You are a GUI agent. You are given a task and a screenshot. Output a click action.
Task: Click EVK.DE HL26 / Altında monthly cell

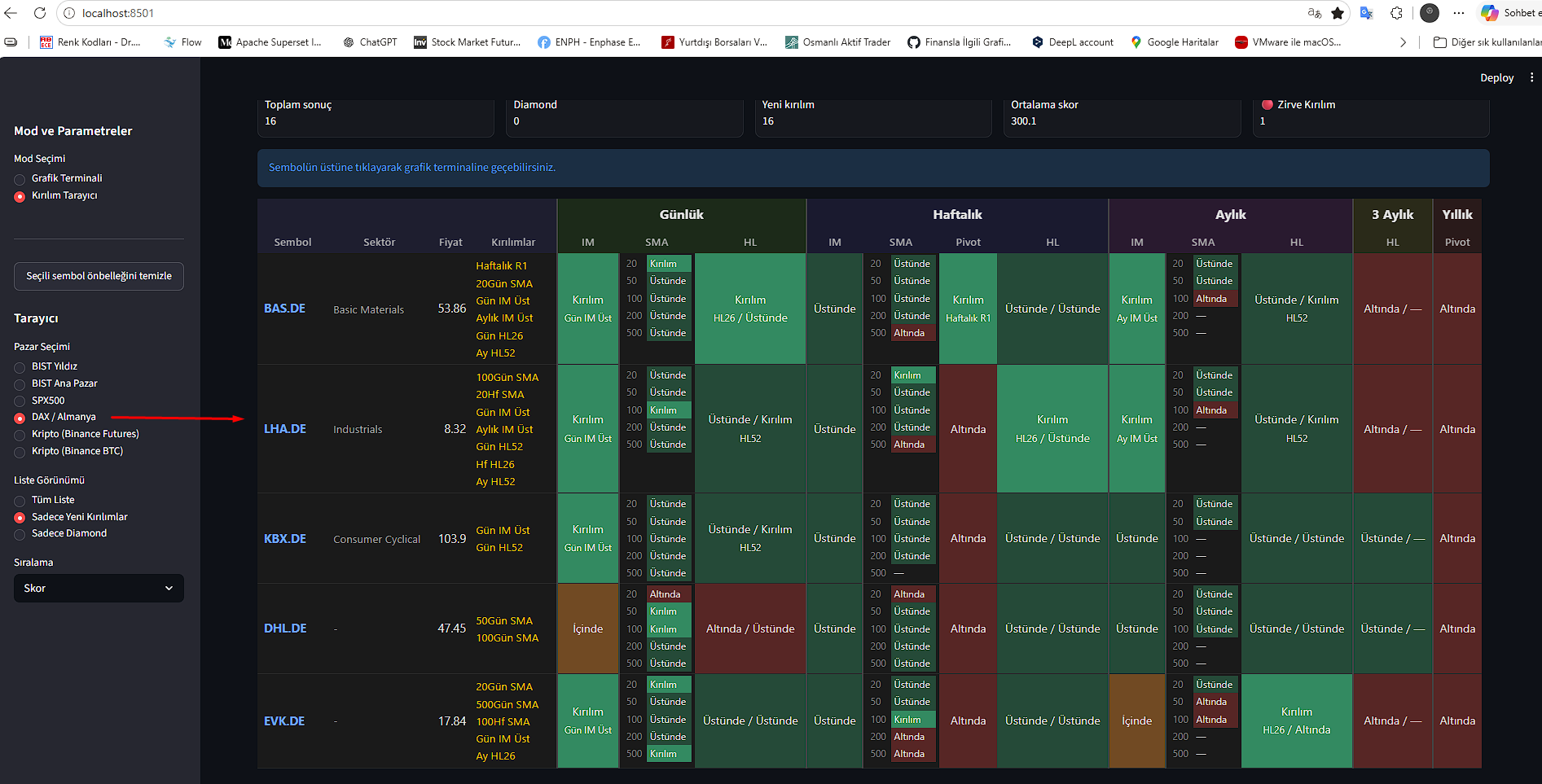(x=1296, y=720)
